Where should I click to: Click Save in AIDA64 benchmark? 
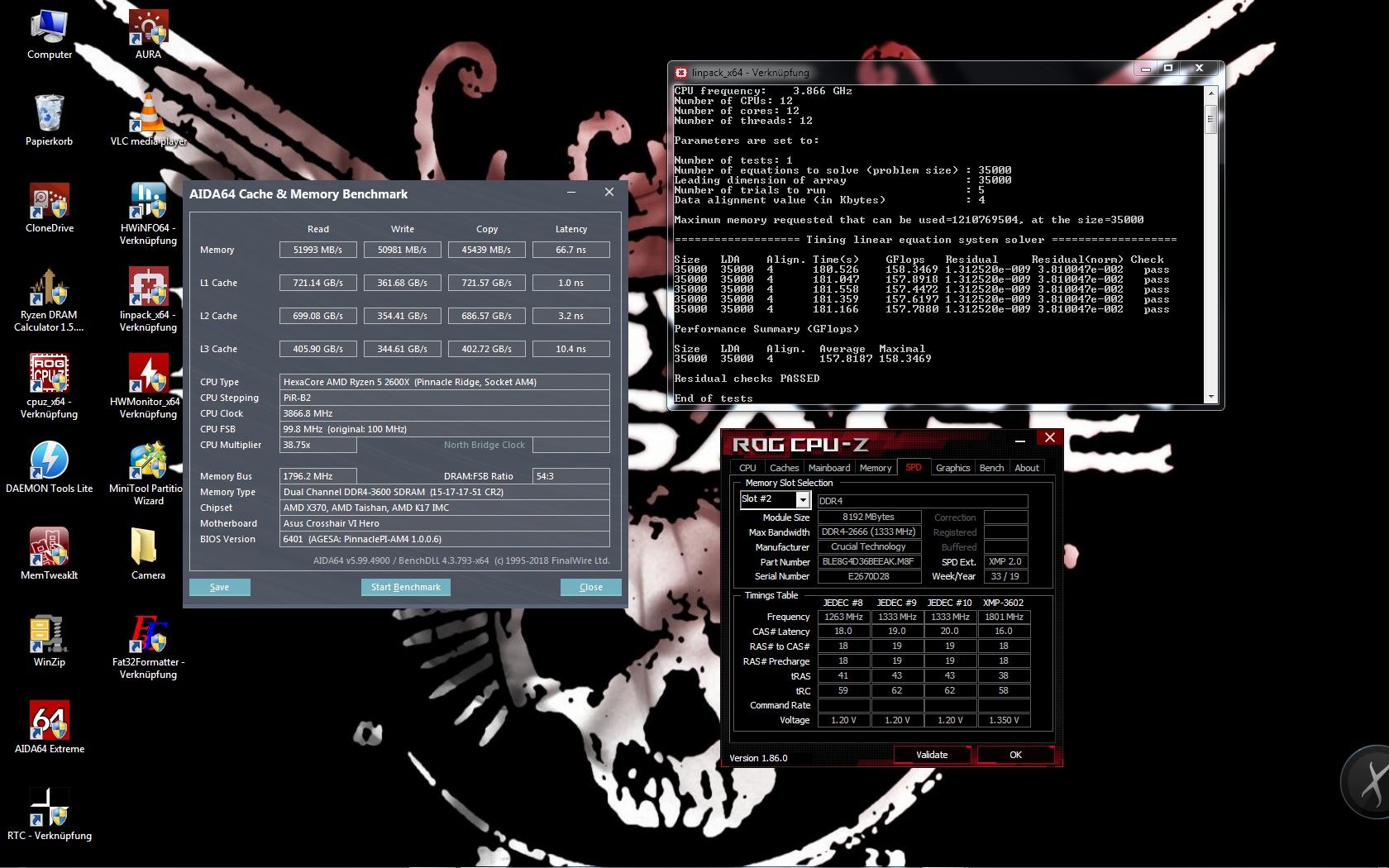[219, 587]
